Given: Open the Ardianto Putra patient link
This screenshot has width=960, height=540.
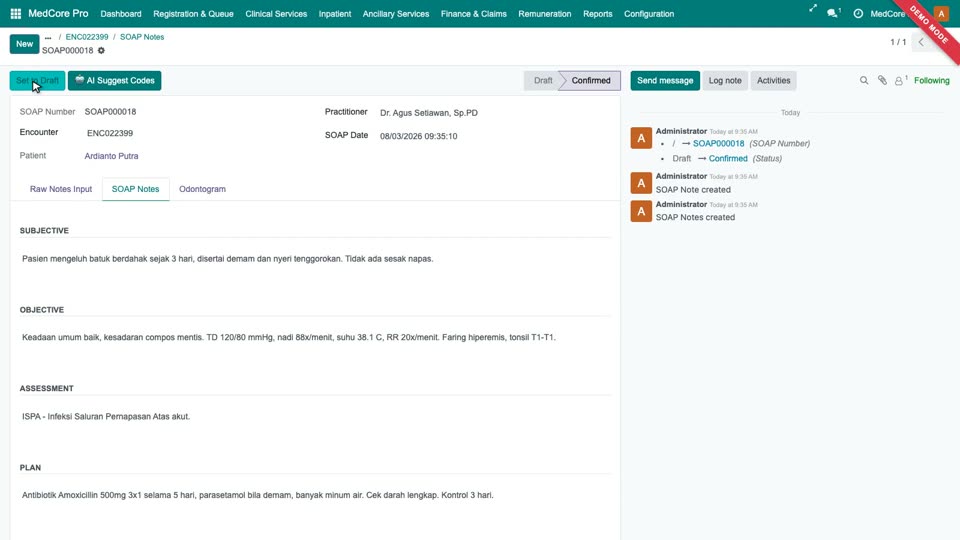Looking at the screenshot, I should 111,156.
